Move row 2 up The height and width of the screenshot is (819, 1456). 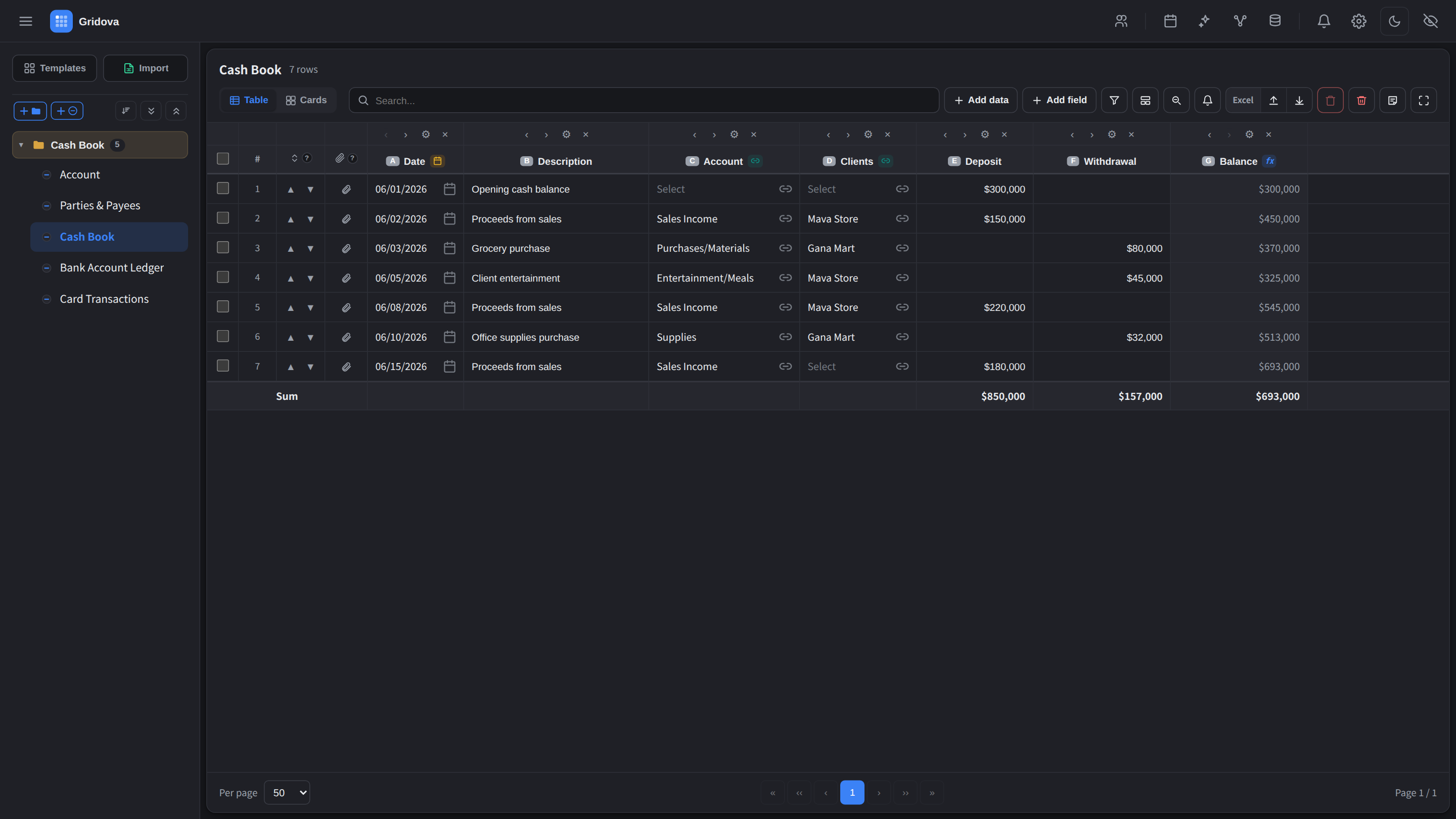(291, 219)
